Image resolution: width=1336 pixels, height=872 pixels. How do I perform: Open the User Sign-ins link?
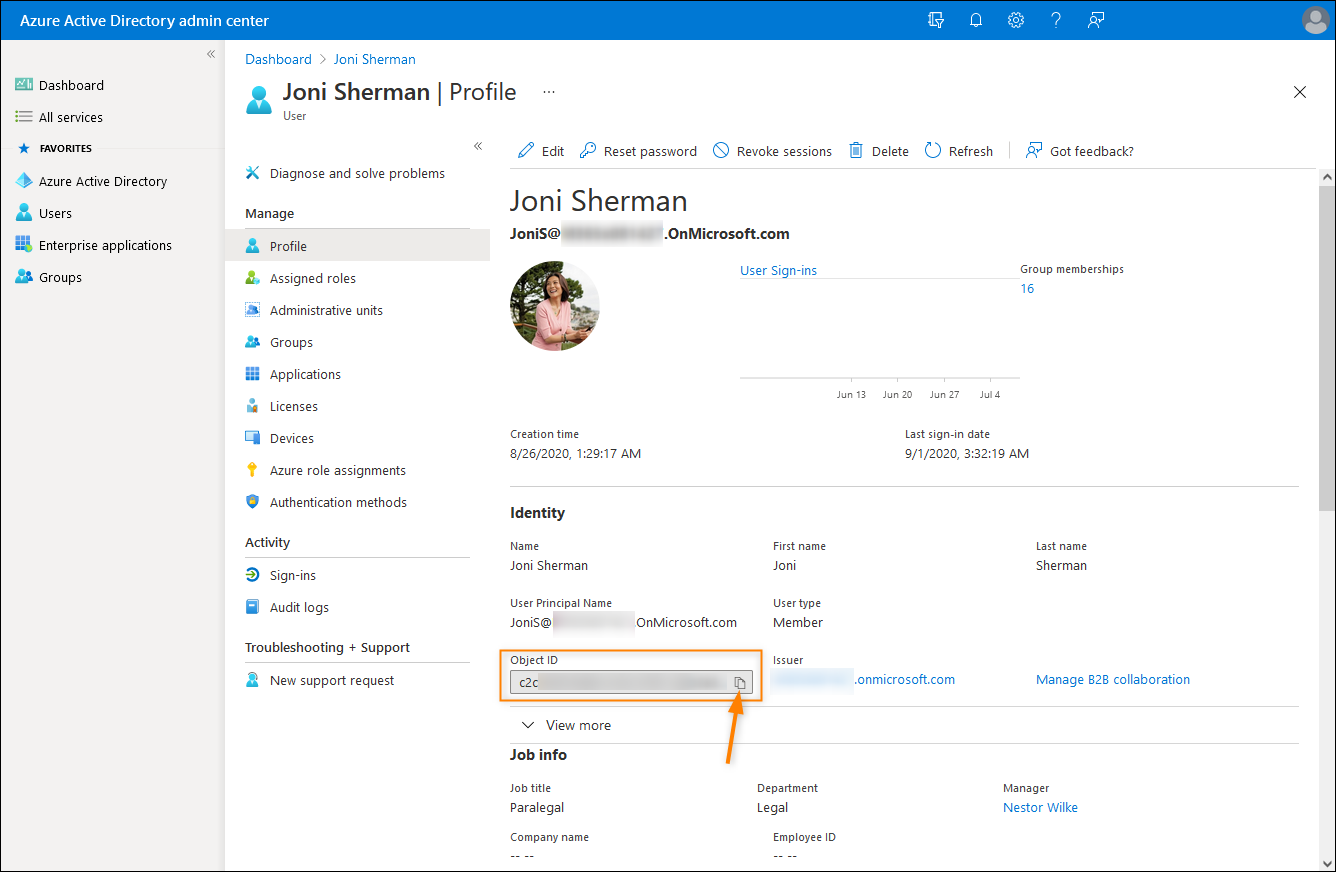pos(778,270)
